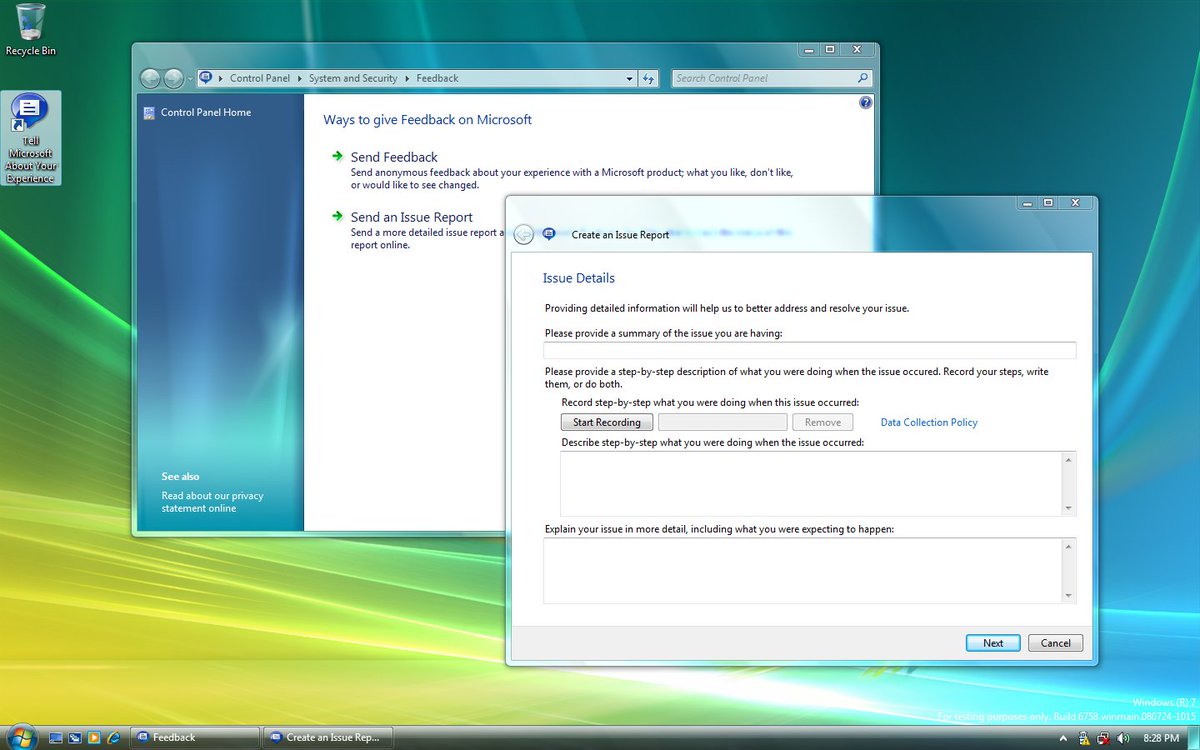Screen dimensions: 1200x750
Task: Open the volume speaker tray icon
Action: (x=1123, y=738)
